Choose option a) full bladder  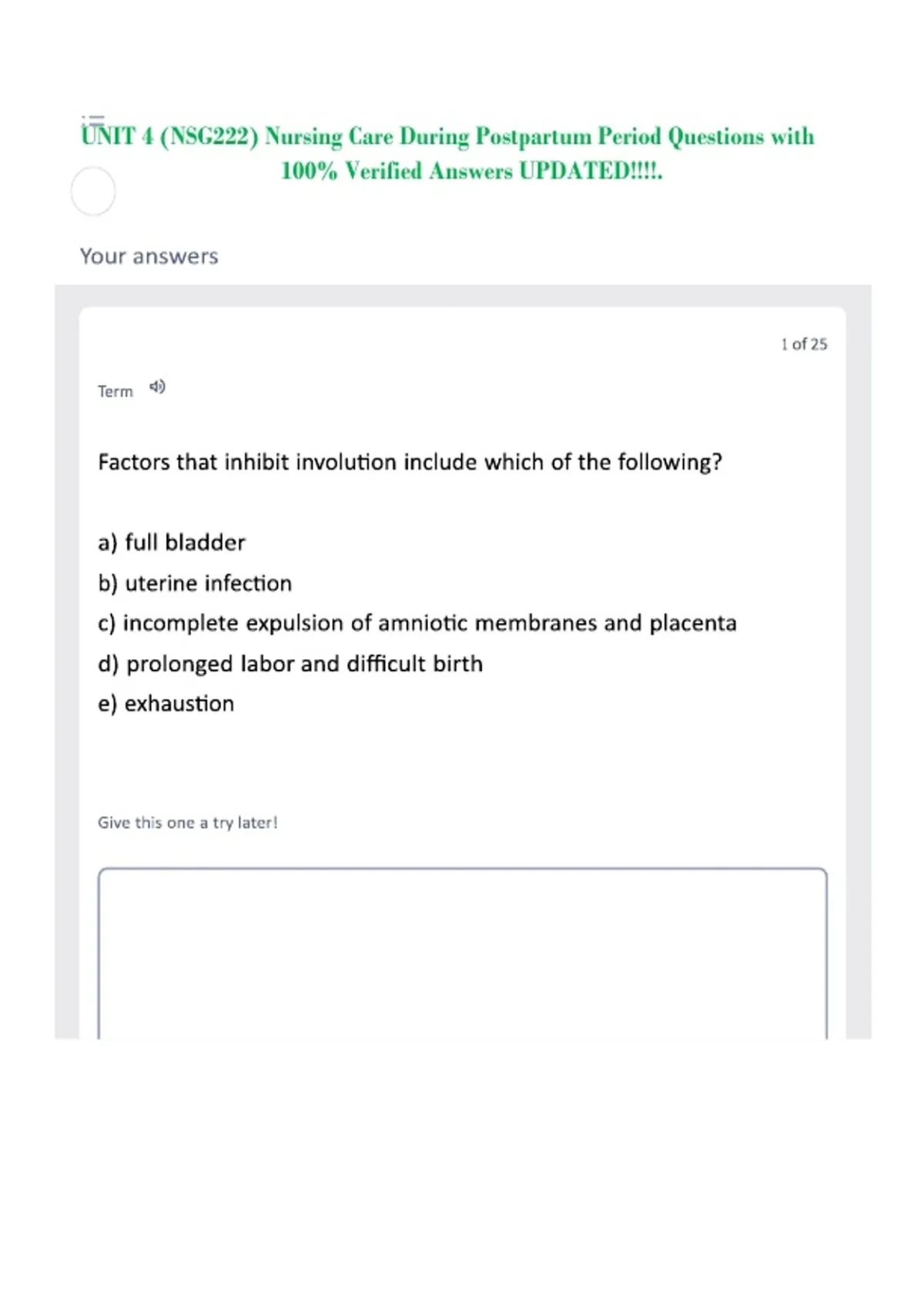coord(172,542)
